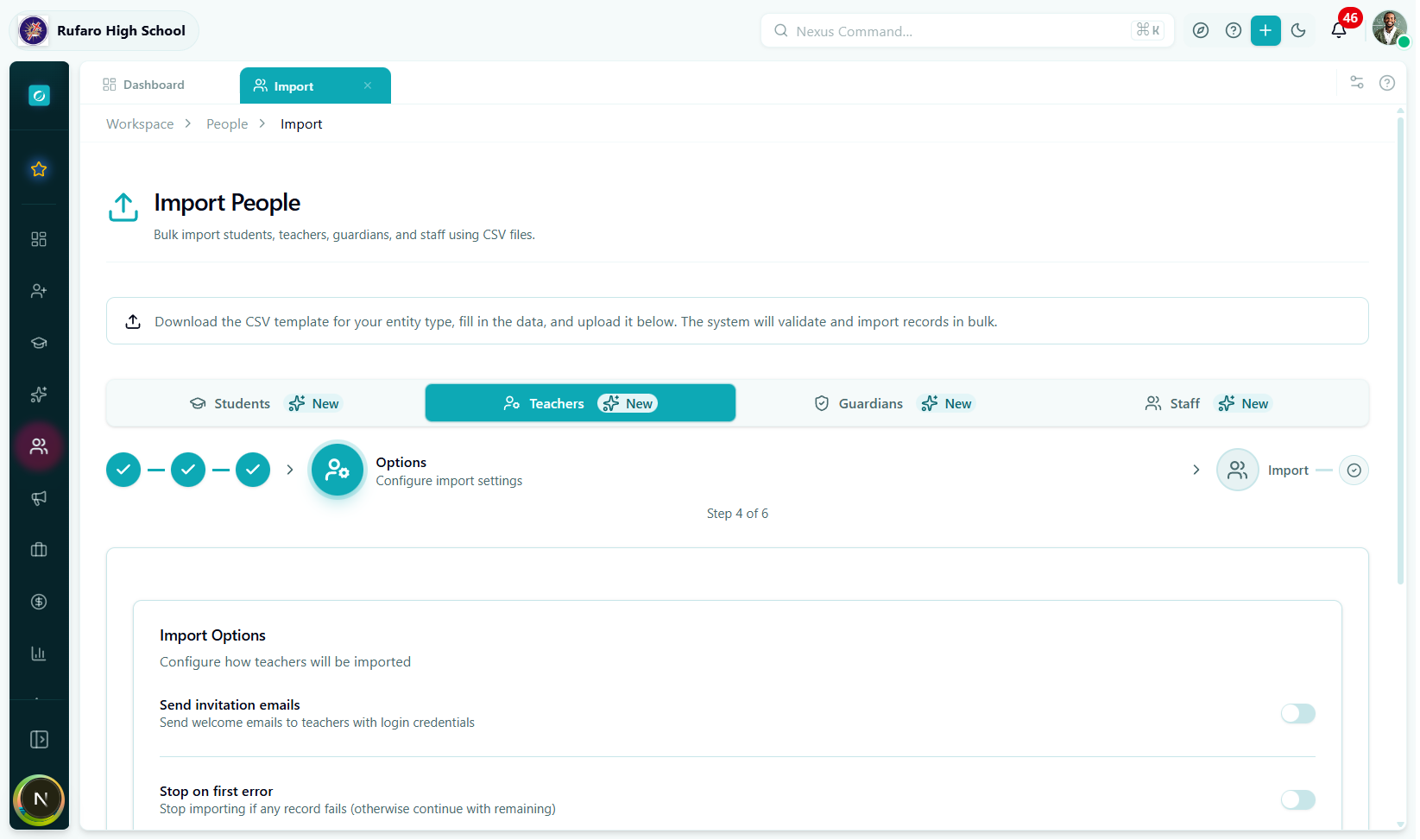Open bar chart reports icon in sidebar
Screen dimensions: 1420x840
coord(39,654)
